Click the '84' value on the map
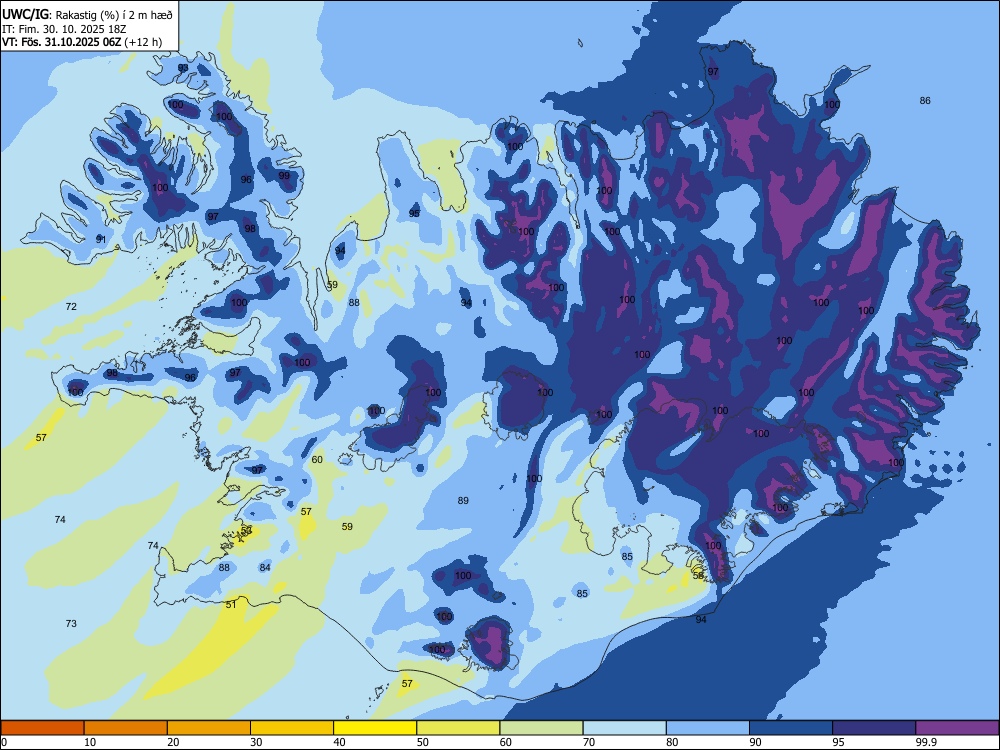The width and height of the screenshot is (1000, 750). click(265, 568)
